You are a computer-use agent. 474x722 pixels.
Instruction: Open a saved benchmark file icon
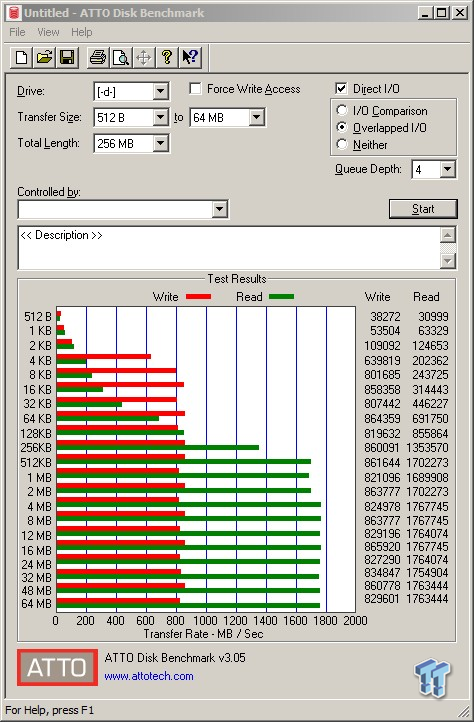[x=44, y=58]
